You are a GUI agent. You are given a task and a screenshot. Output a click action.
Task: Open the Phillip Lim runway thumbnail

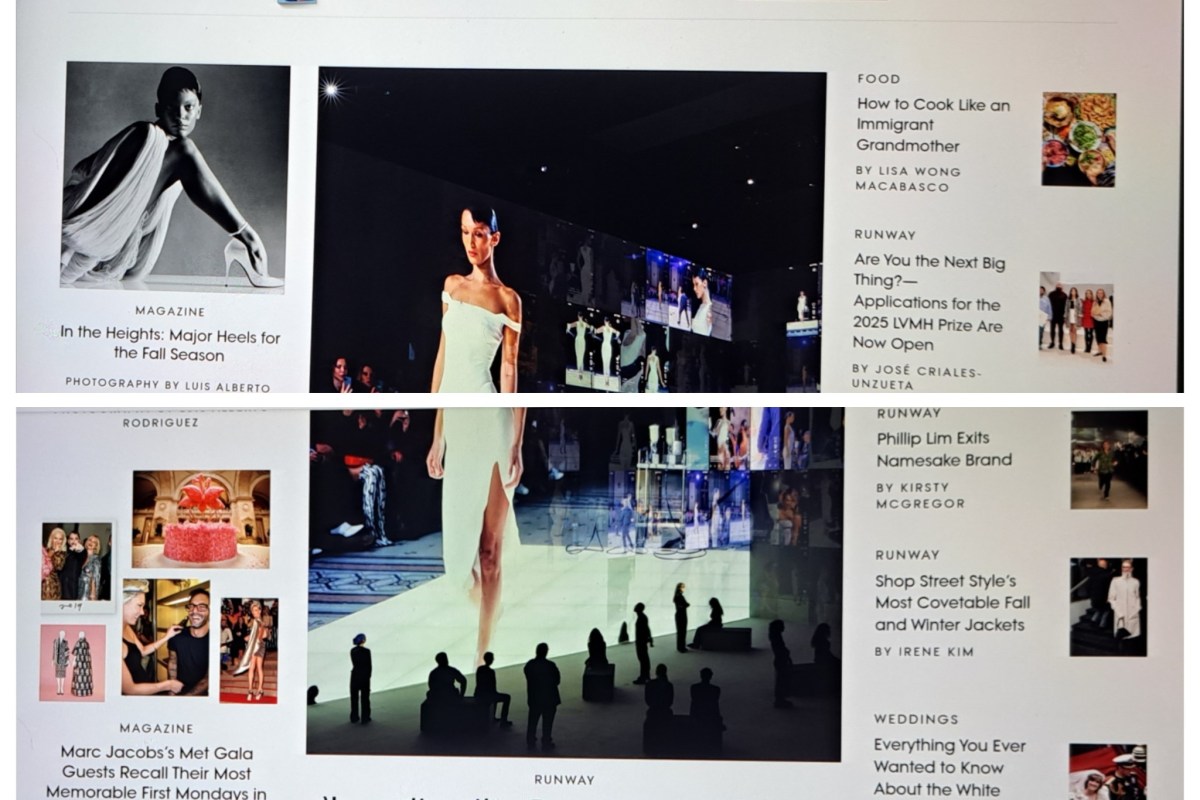(x=1109, y=460)
